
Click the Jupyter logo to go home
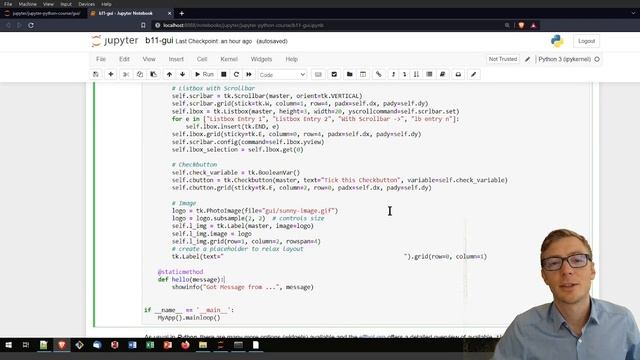pyautogui.click(x=115, y=41)
